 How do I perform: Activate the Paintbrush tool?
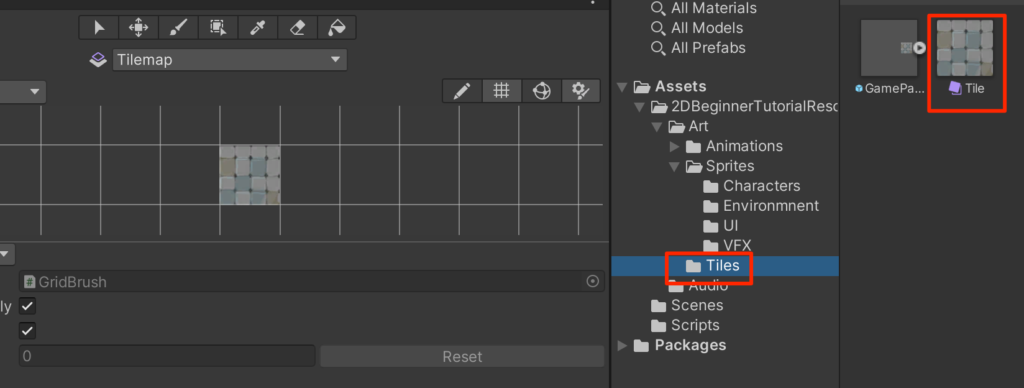[x=178, y=27]
